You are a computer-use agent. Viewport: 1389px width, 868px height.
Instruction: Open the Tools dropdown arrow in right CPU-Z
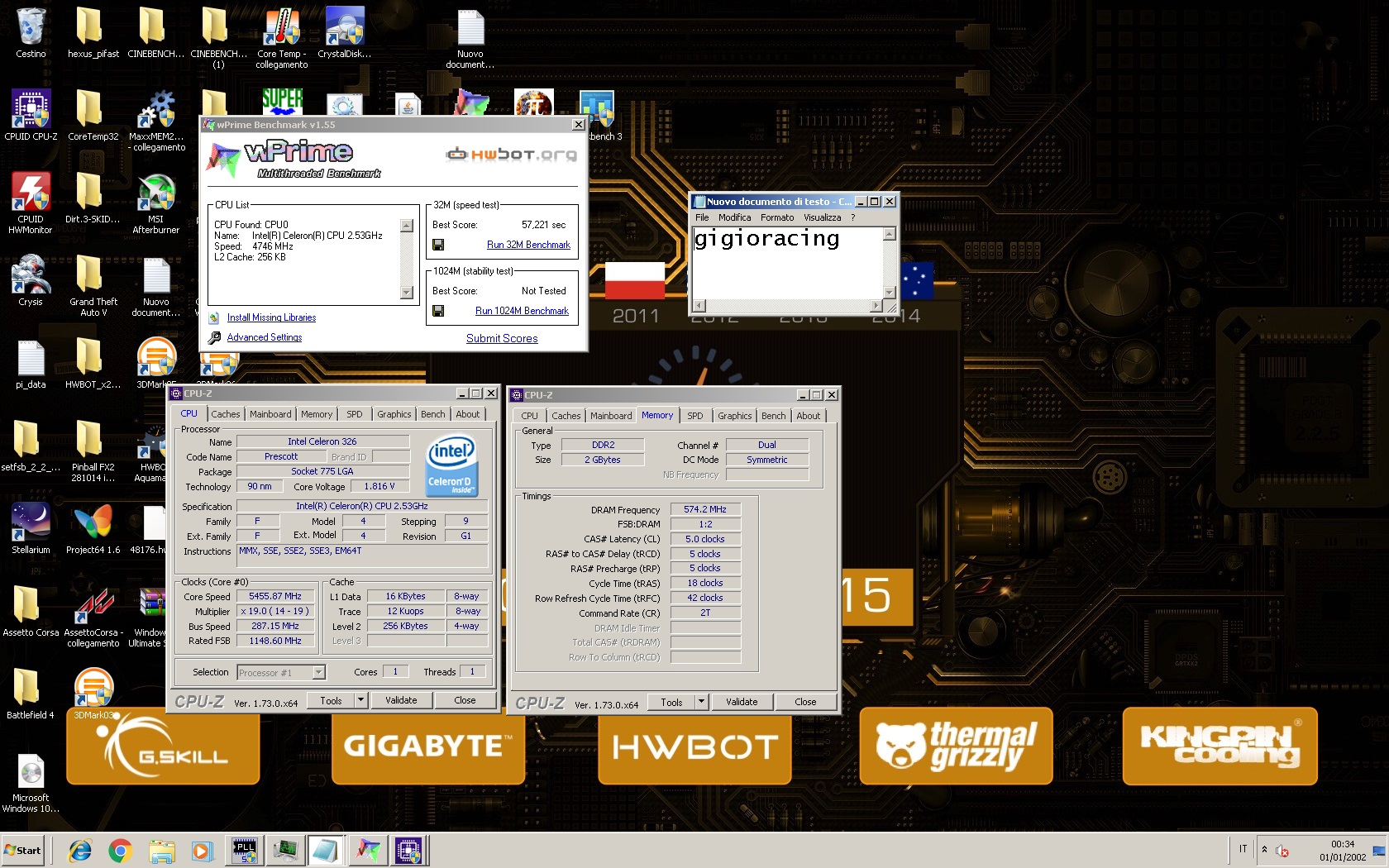point(701,702)
